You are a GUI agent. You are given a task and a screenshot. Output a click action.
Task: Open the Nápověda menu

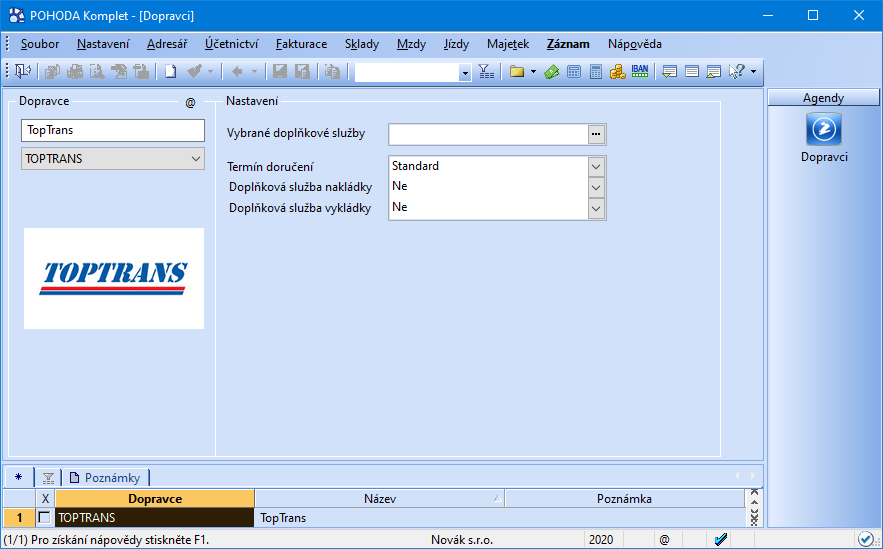635,44
